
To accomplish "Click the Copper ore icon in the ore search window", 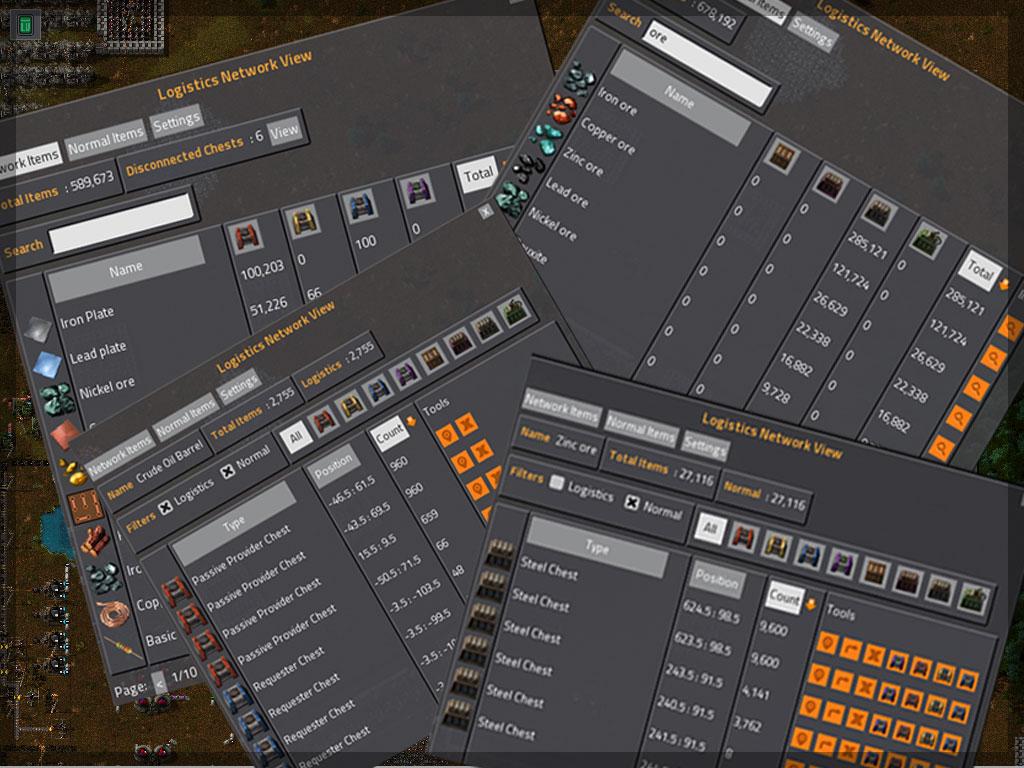I will pyautogui.click(x=562, y=108).
